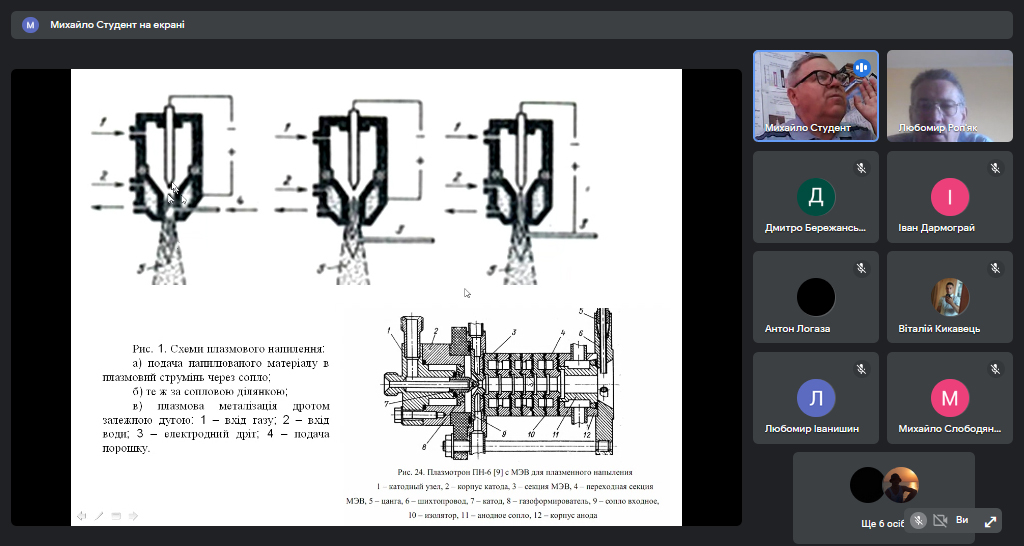The width and height of the screenshot is (1024, 546).
Task: Click the "M" avatar in the presenter banner
Action: click(x=31, y=25)
